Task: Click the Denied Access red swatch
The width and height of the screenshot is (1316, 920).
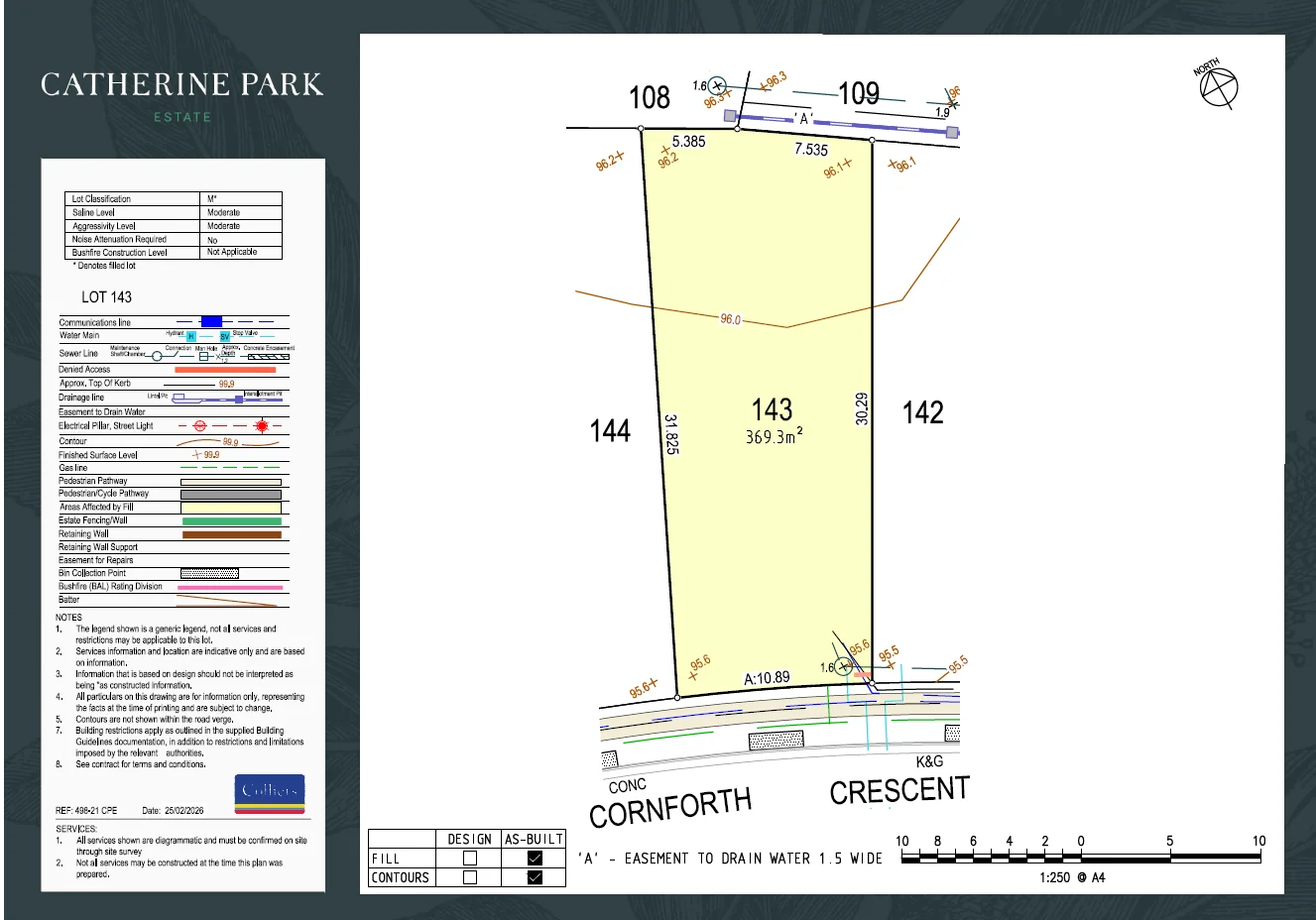Action: pos(225,370)
